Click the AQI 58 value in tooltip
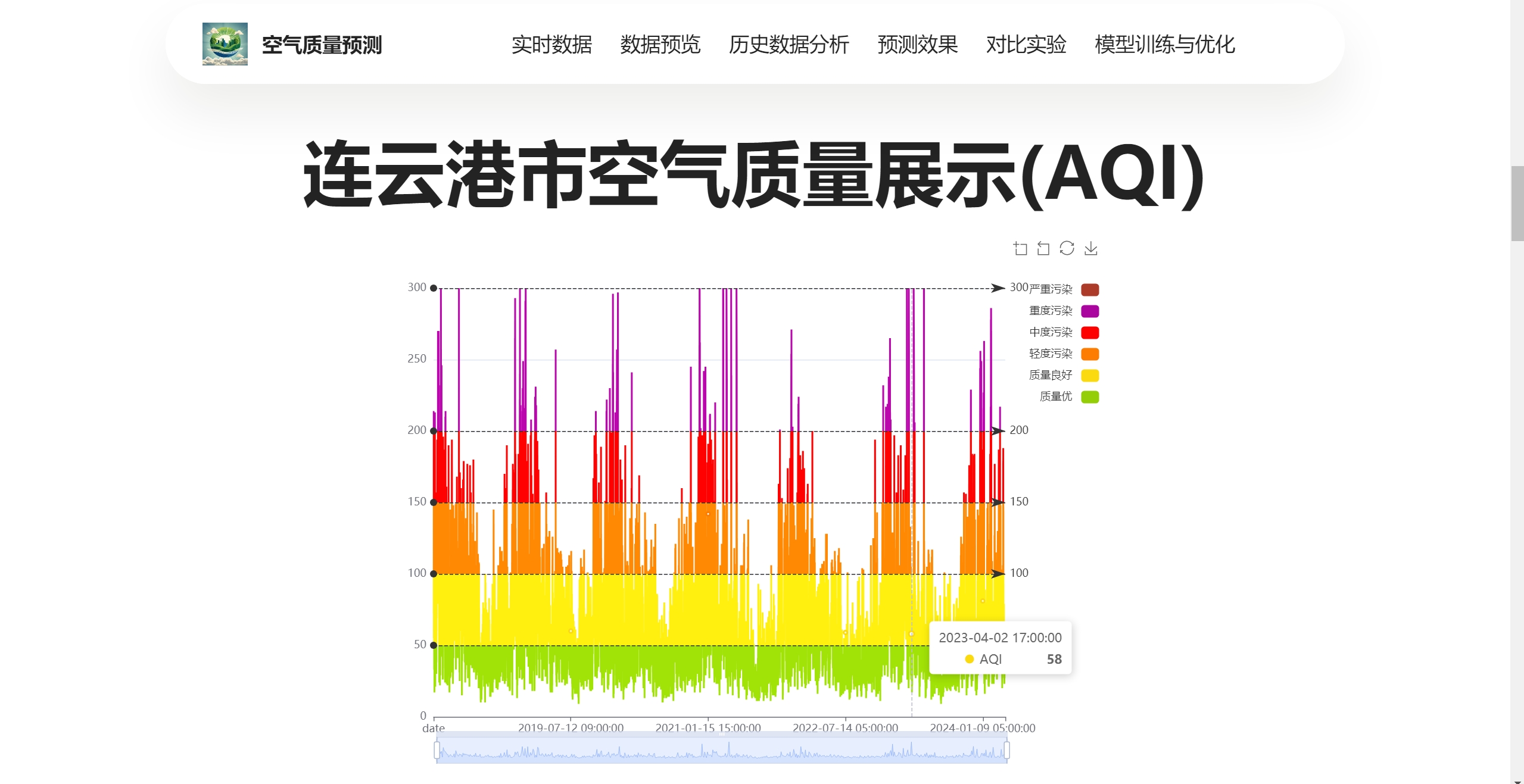 point(1054,659)
